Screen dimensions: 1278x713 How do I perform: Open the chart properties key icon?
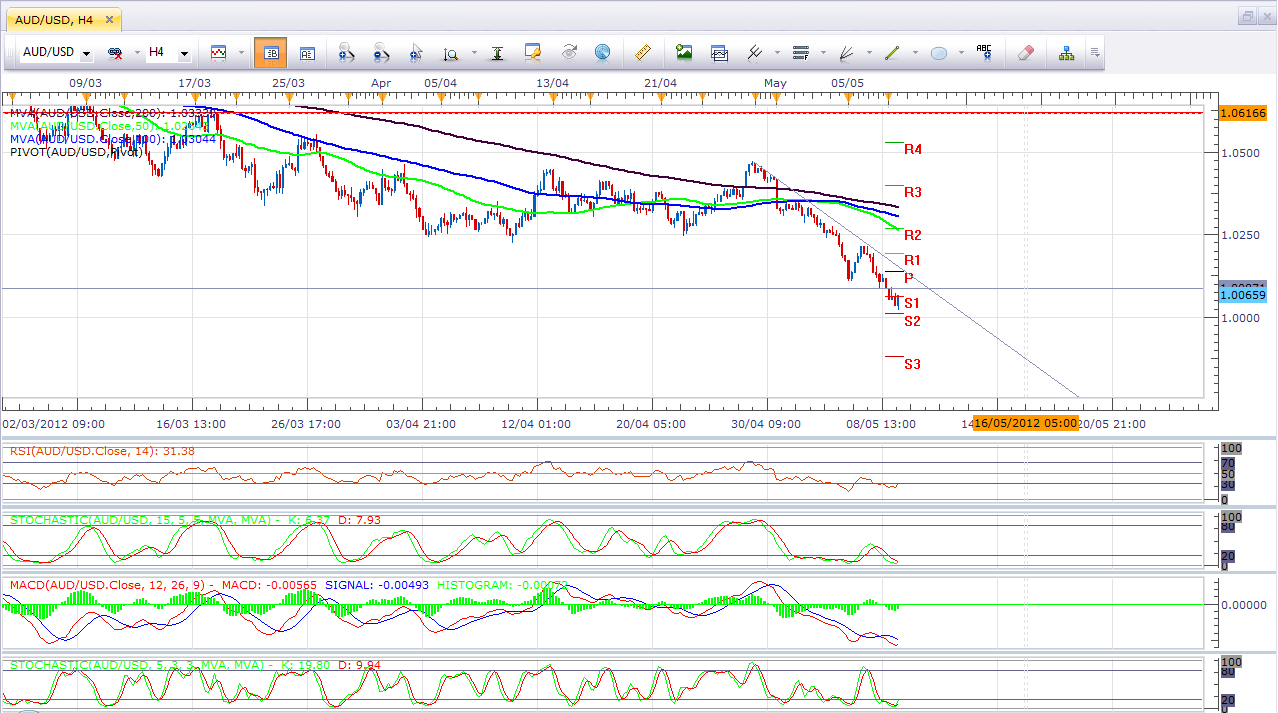pyautogui.click(x=532, y=53)
